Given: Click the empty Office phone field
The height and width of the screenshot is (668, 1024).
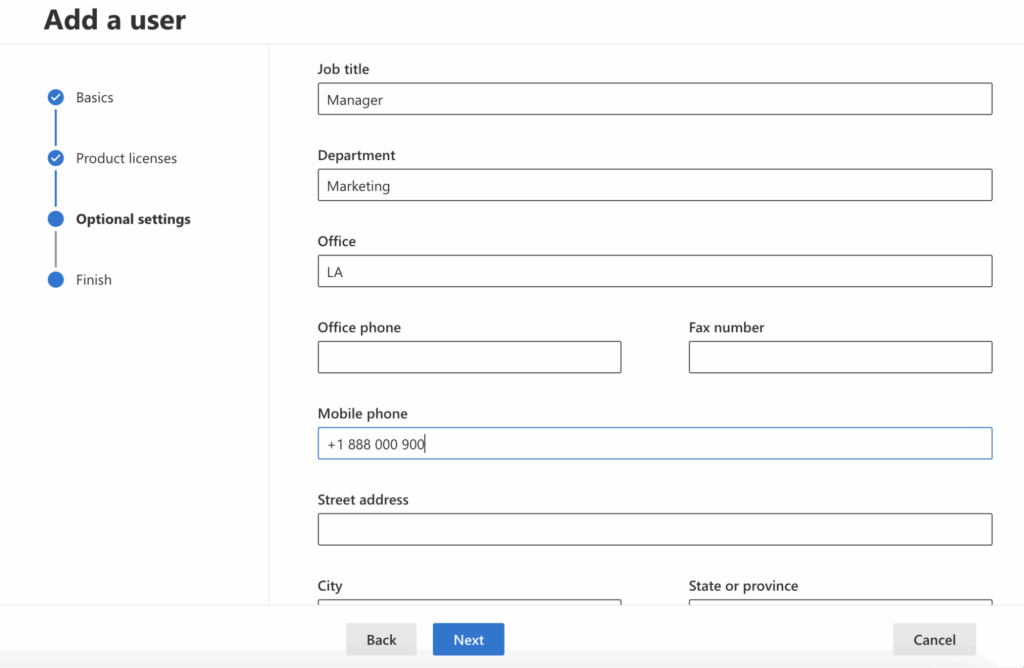Looking at the screenshot, I should 469,356.
